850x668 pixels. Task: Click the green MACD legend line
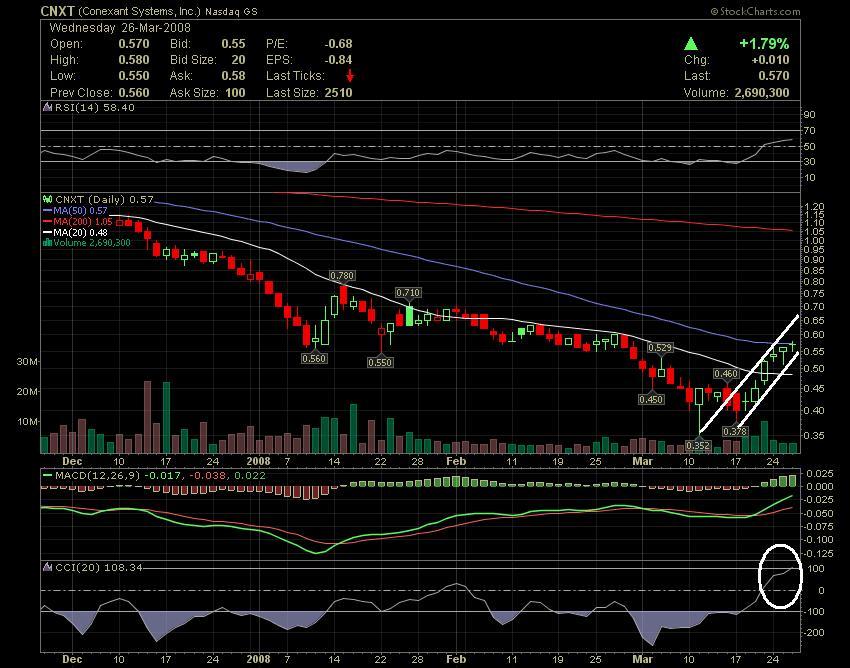point(48,476)
